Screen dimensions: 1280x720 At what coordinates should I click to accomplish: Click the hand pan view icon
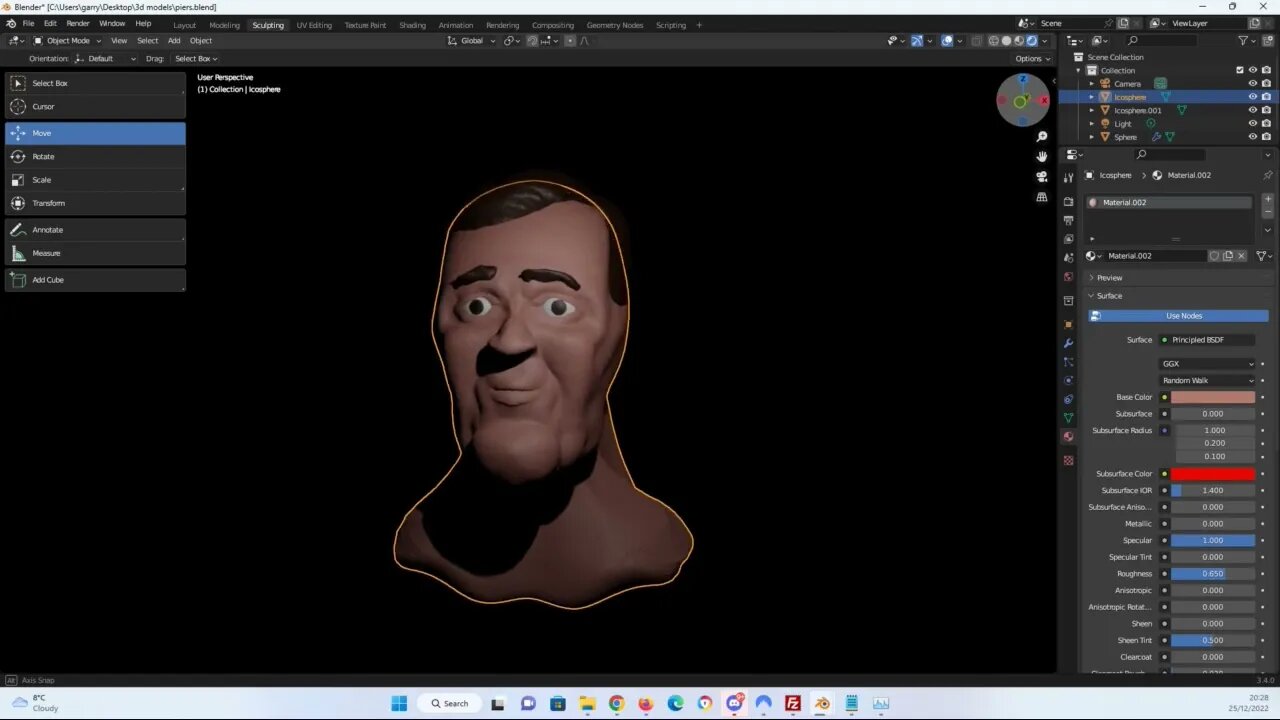[x=1042, y=157]
